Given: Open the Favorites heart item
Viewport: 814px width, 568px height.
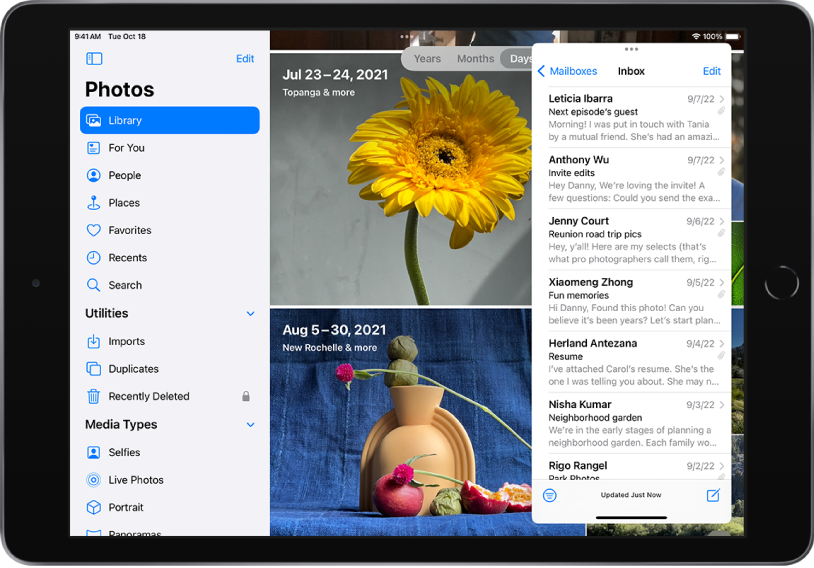Looking at the screenshot, I should [x=129, y=230].
